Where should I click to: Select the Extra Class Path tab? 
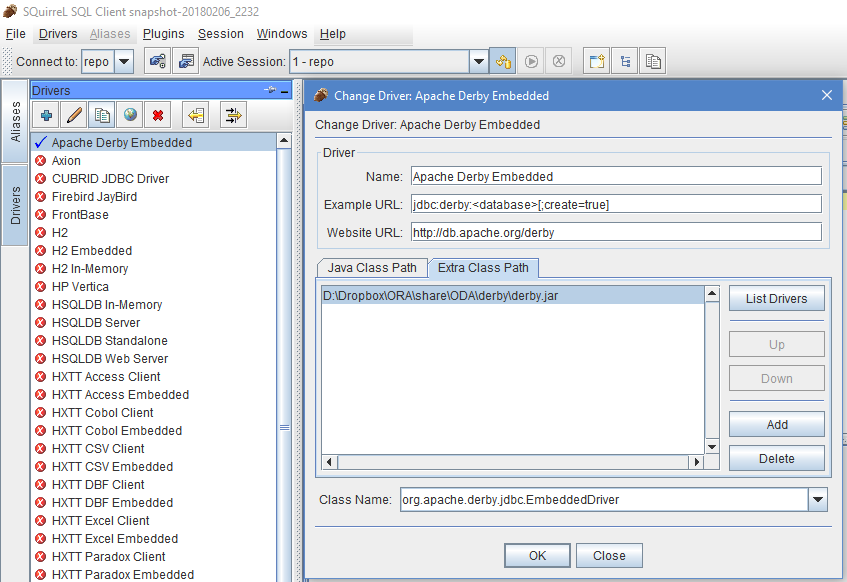pyautogui.click(x=483, y=267)
